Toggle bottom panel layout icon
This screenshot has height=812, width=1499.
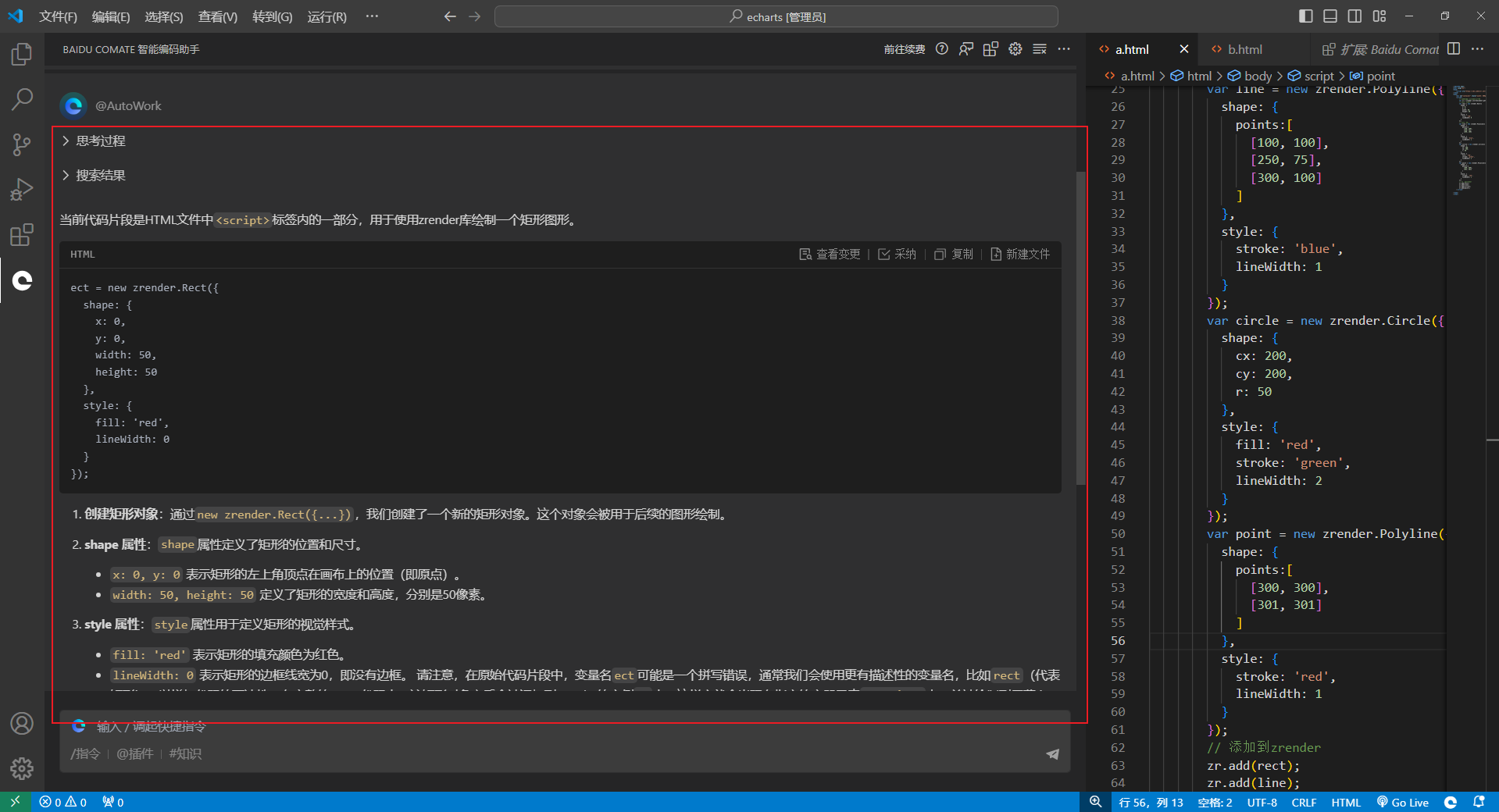[x=1330, y=16]
